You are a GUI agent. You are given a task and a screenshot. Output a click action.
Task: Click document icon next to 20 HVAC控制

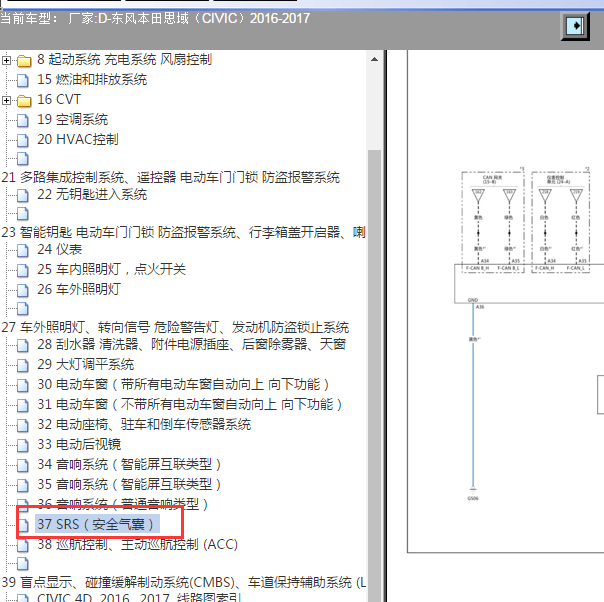tap(23, 141)
